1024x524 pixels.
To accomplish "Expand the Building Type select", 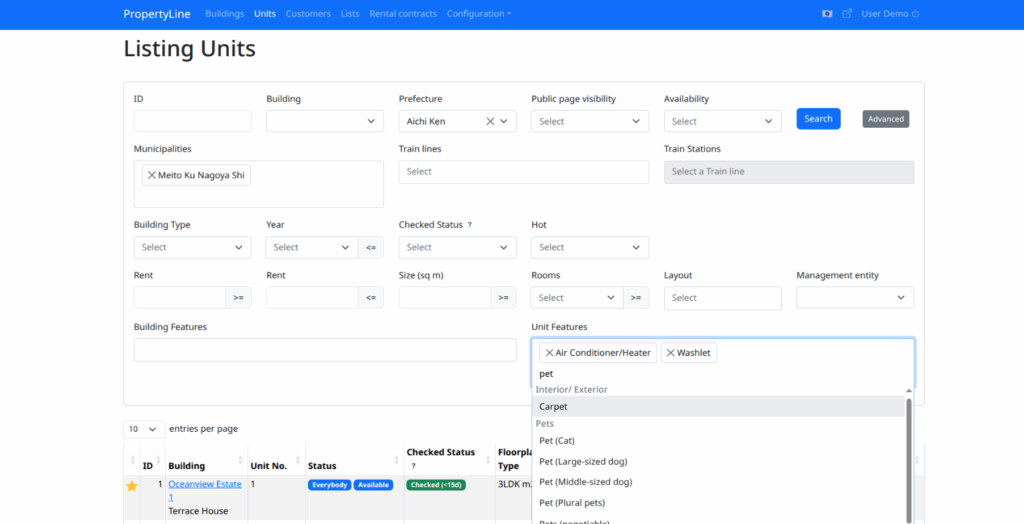I will pos(192,247).
